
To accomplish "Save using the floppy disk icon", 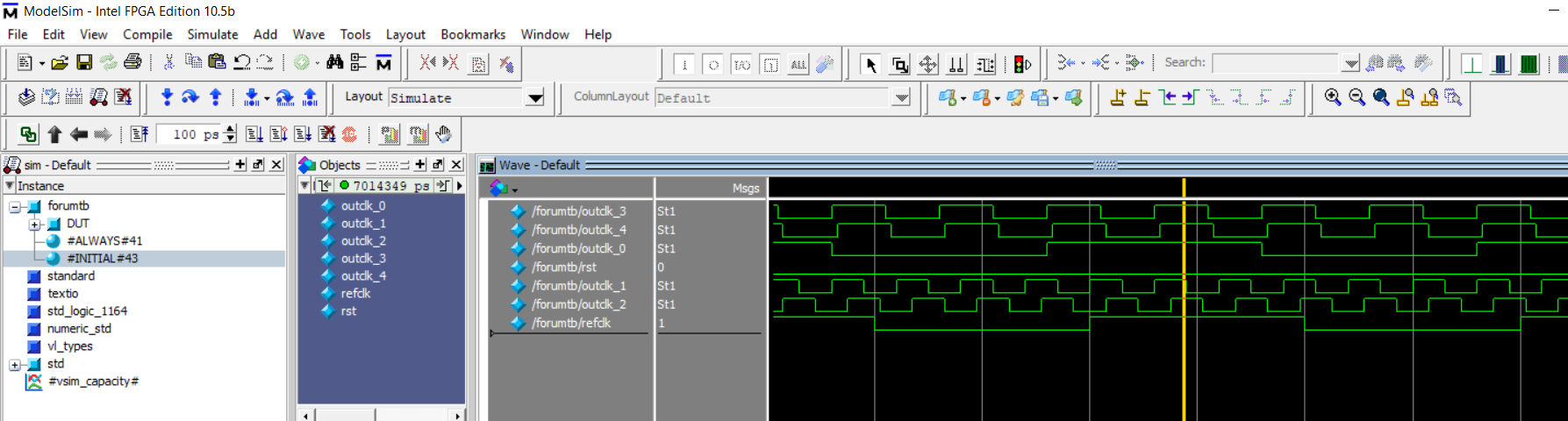I will pyautogui.click(x=84, y=63).
